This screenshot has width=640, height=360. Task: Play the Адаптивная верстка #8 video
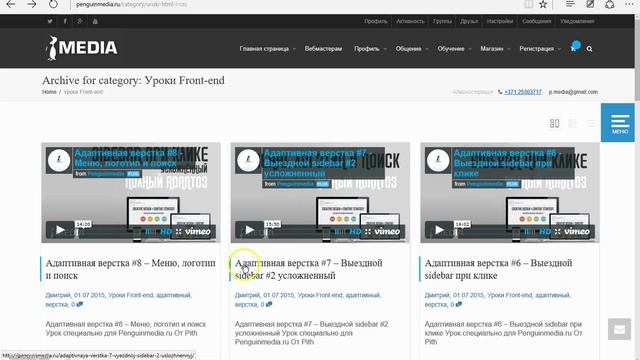coord(60,230)
